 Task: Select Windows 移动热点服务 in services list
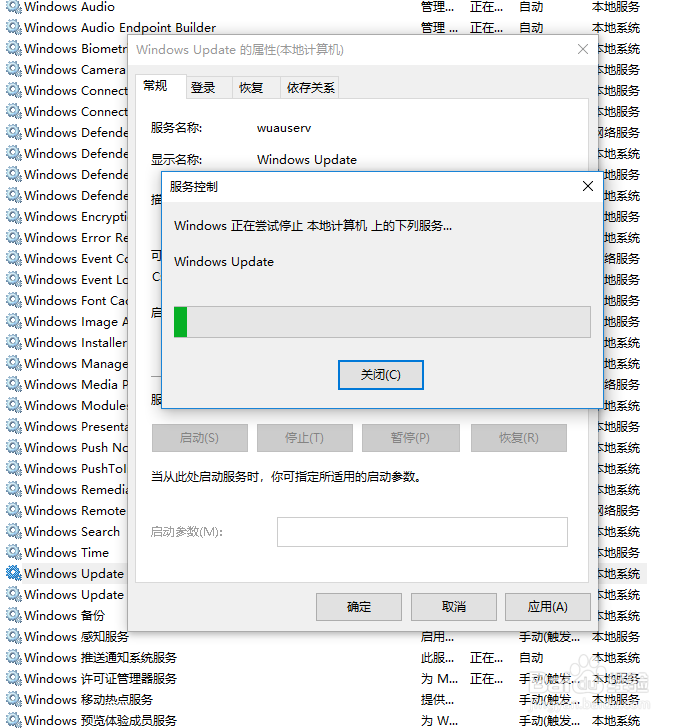pyautogui.click(x=88, y=699)
